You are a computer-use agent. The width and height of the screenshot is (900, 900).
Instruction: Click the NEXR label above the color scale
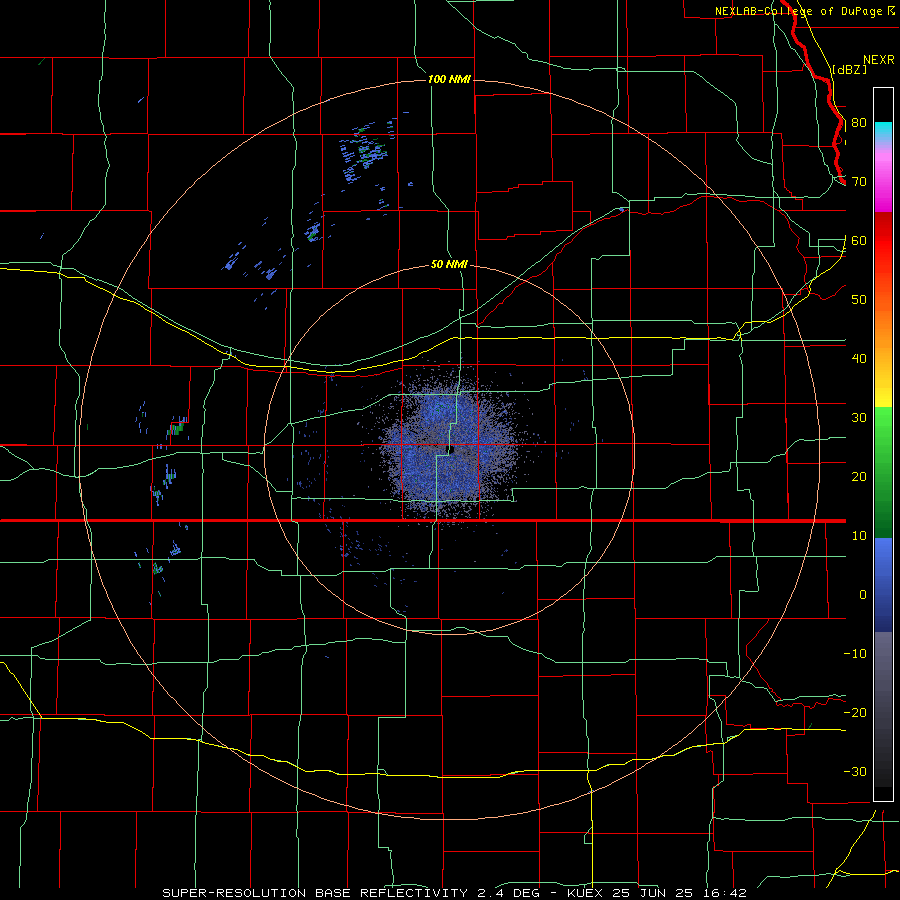click(x=879, y=60)
